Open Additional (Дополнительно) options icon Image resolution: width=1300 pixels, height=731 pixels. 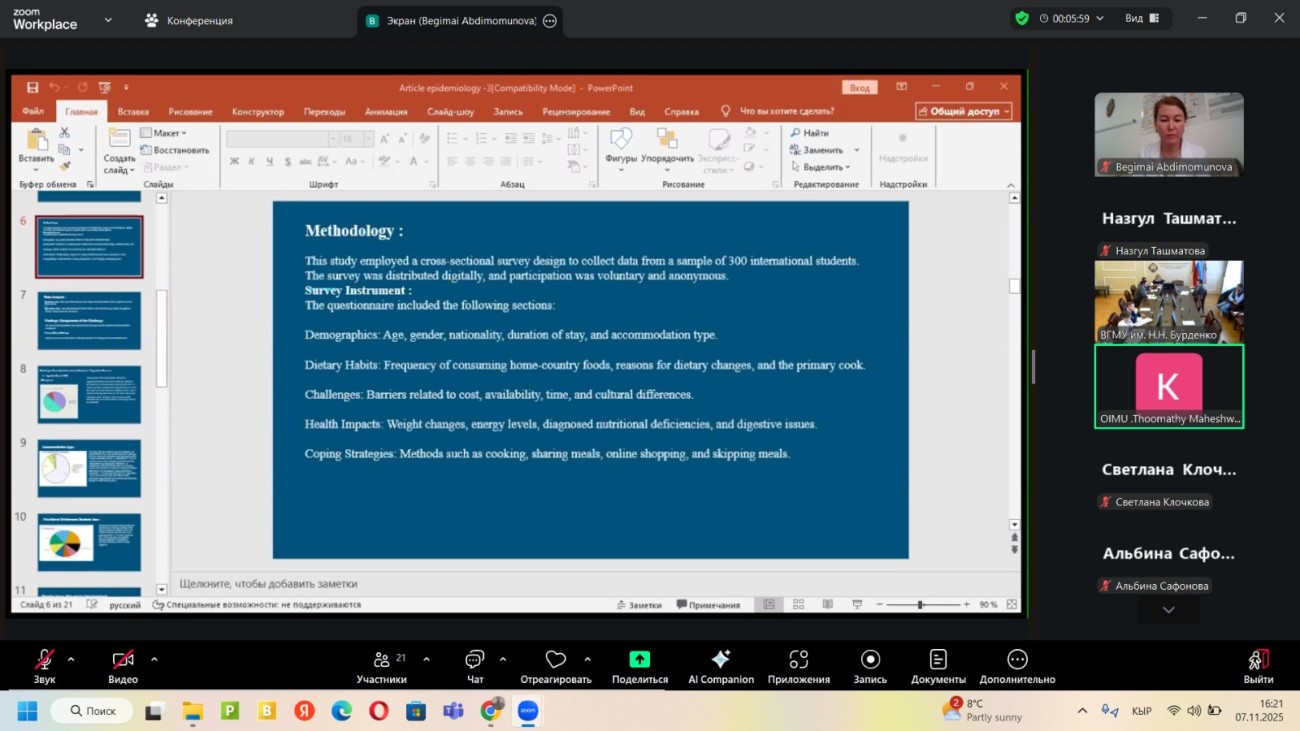pos(1017,660)
